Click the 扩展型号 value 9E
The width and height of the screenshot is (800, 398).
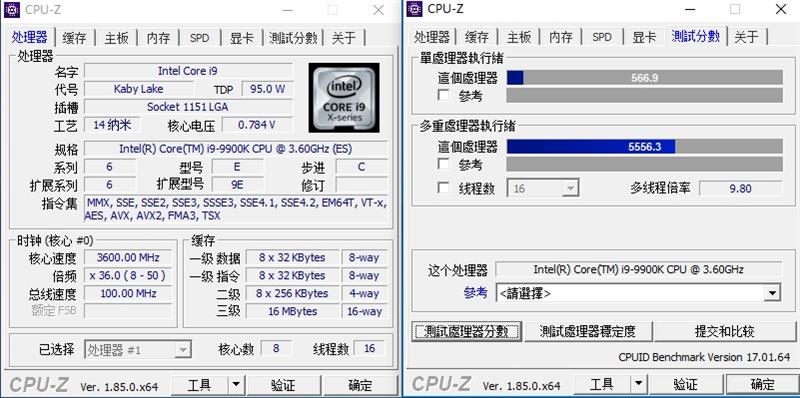click(x=238, y=185)
